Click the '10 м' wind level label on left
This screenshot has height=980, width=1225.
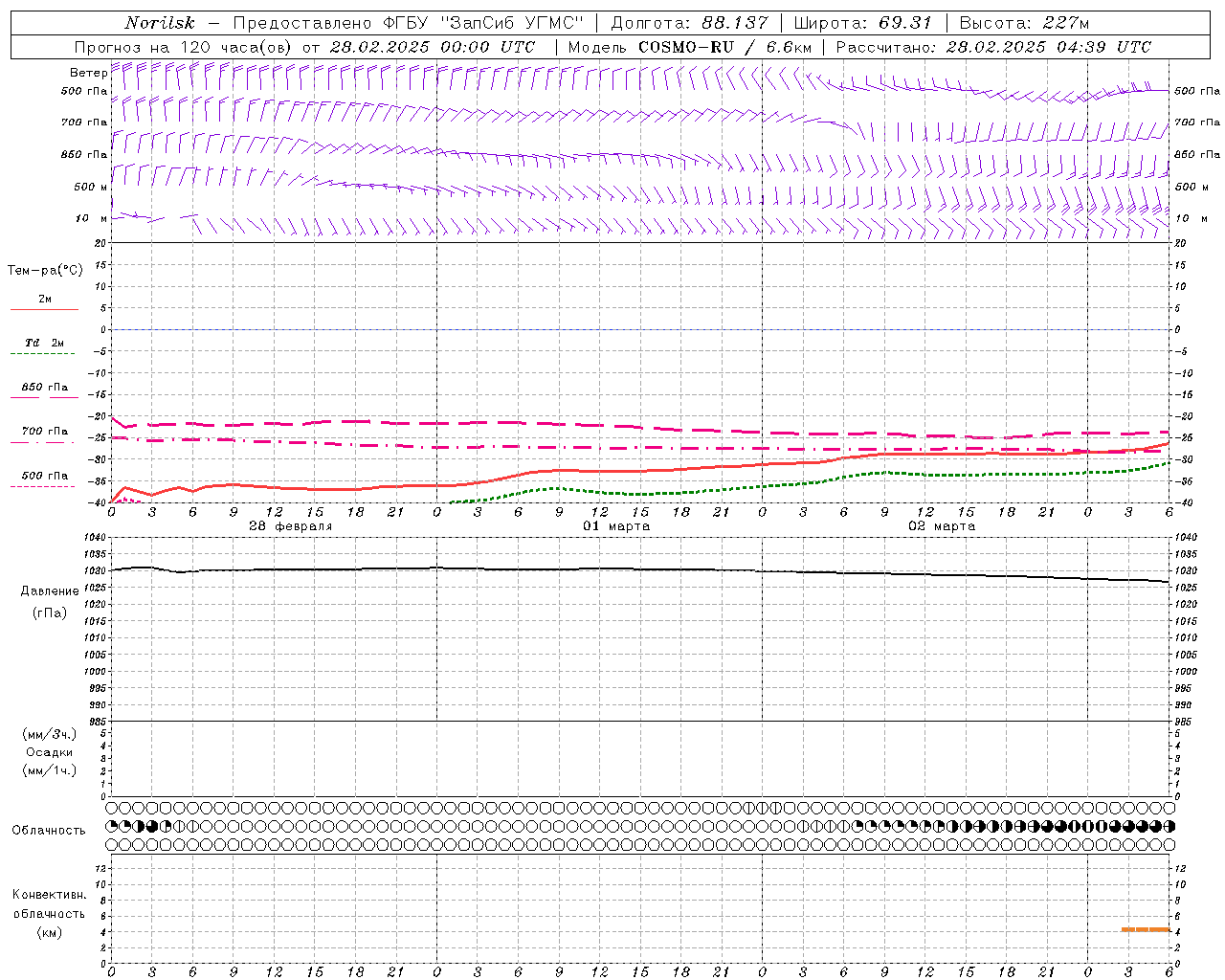90,218
